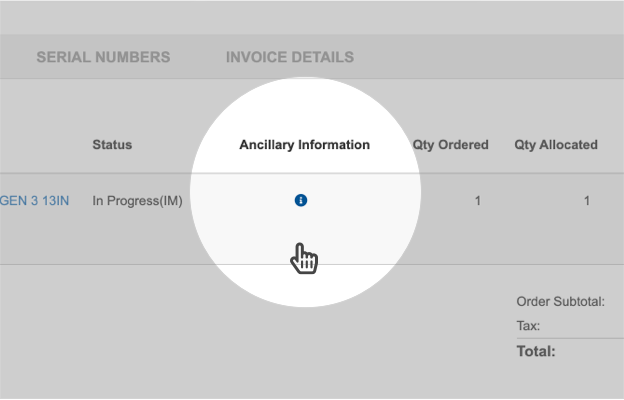
Task: Click the blank area left of the Status header
Action: 40,145
